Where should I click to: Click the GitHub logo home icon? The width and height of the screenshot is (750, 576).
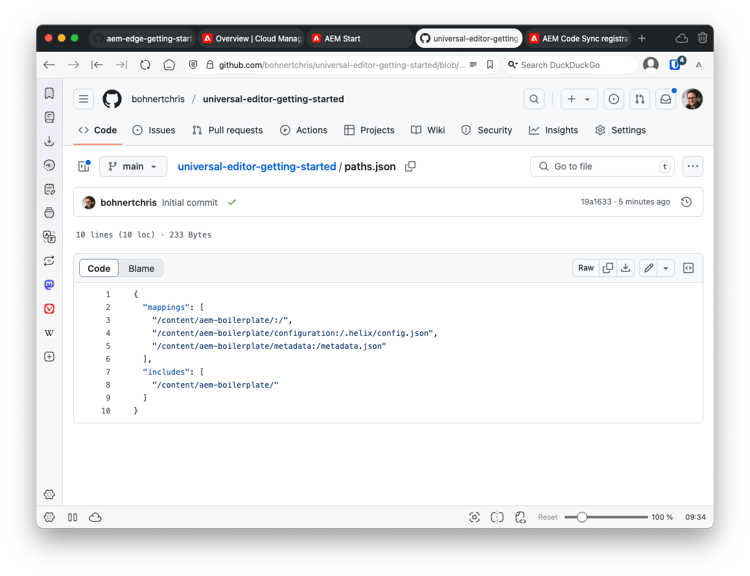(x=112, y=99)
